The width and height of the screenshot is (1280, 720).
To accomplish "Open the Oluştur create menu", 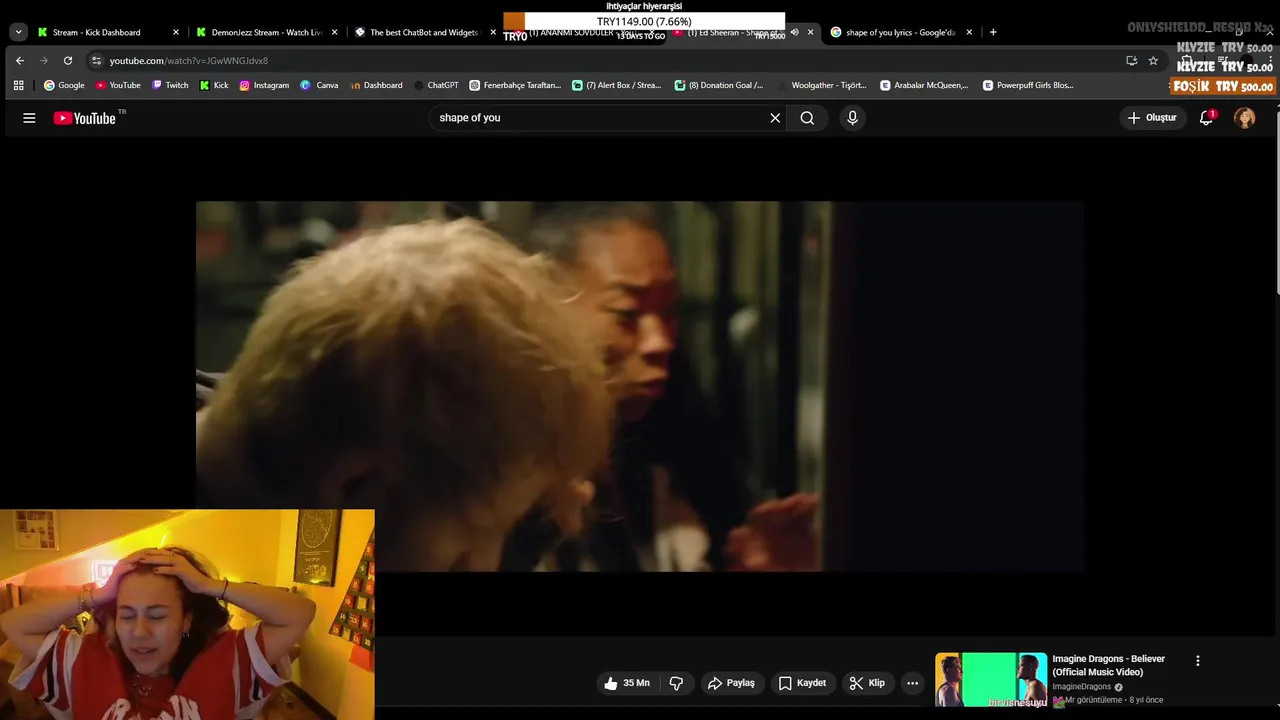I will [x=1152, y=118].
